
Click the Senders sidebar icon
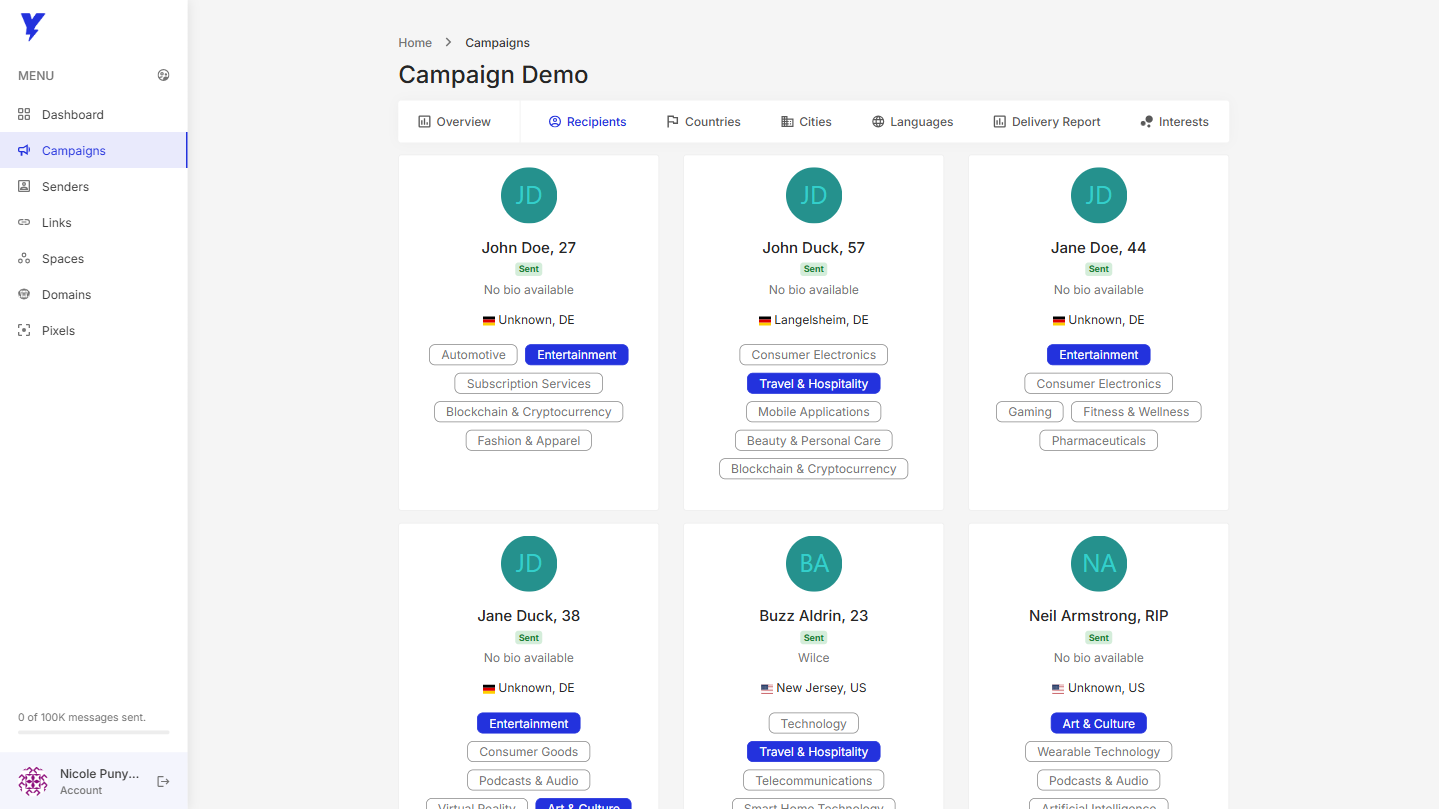tap(24, 187)
